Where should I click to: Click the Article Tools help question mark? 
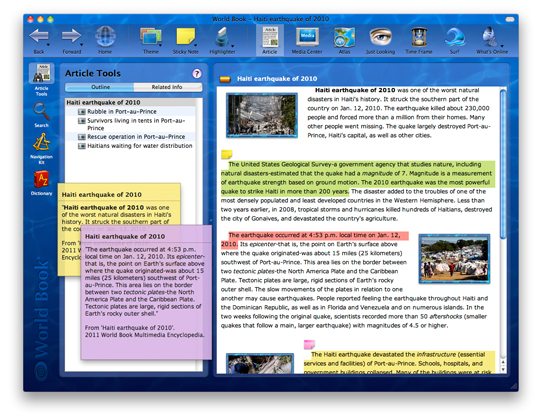(x=197, y=73)
